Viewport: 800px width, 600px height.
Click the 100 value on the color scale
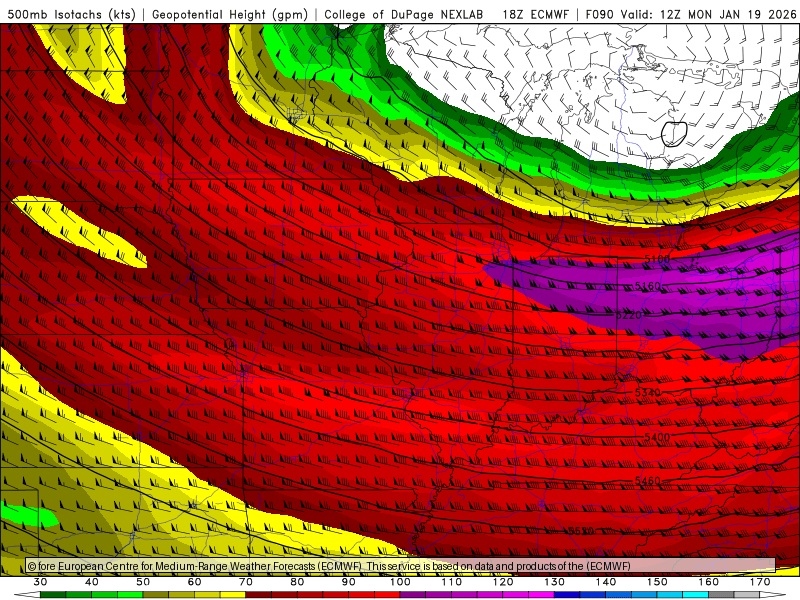point(400,582)
